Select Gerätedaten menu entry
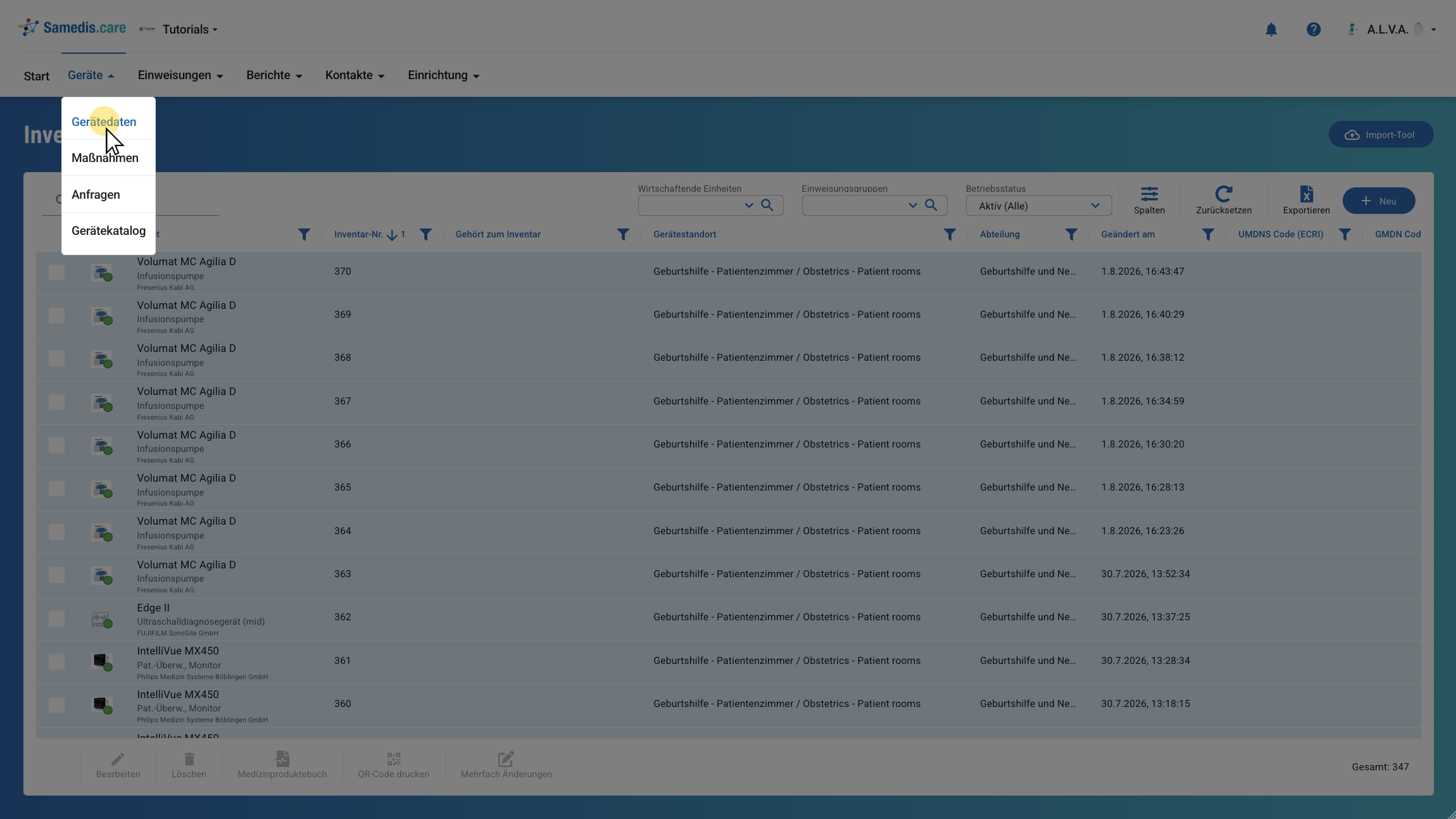 pyautogui.click(x=108, y=122)
